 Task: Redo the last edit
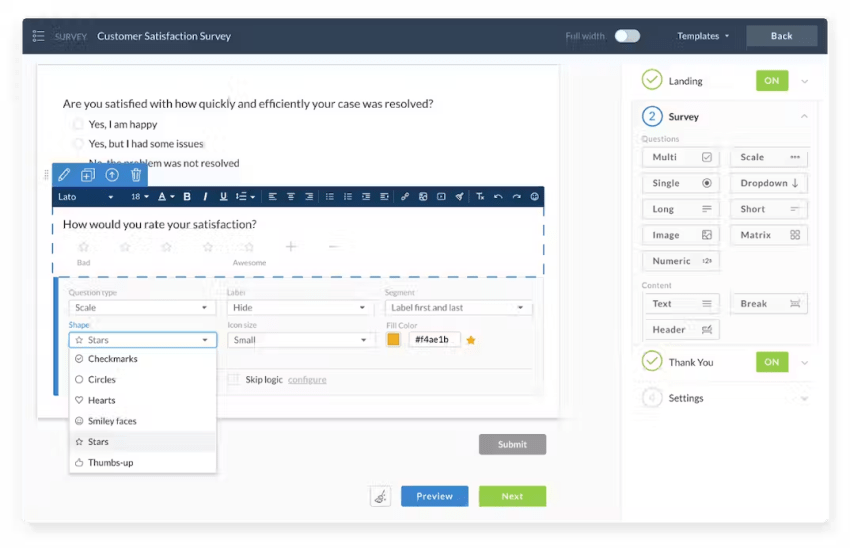click(x=517, y=197)
